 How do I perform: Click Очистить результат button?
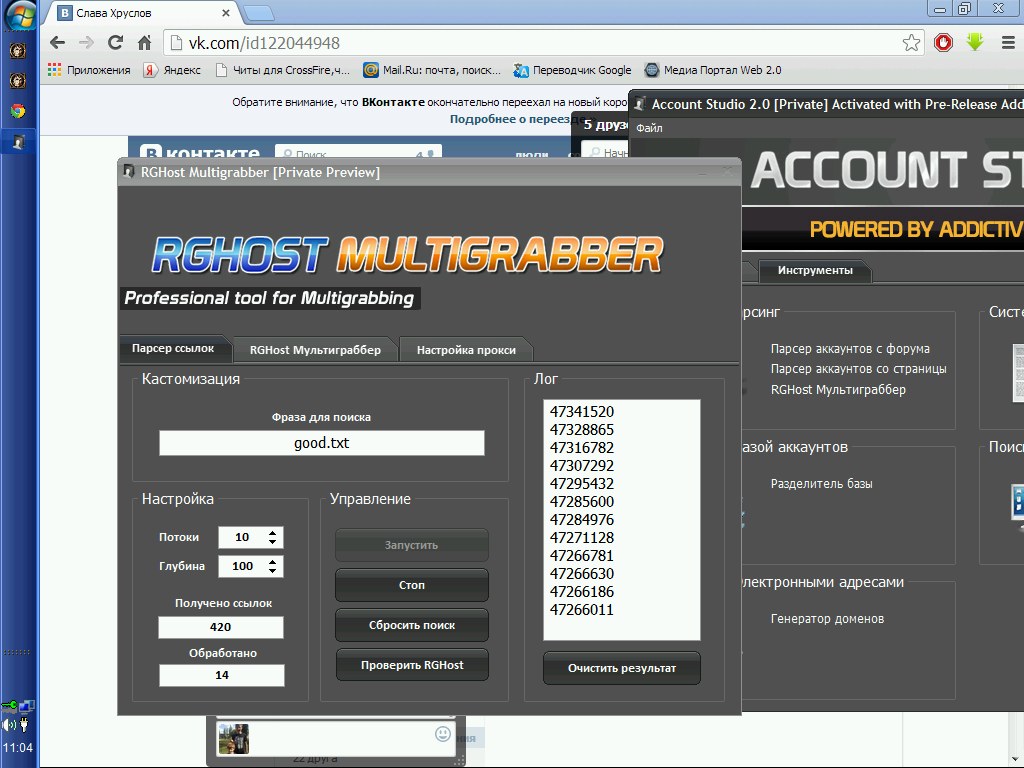[x=622, y=668]
